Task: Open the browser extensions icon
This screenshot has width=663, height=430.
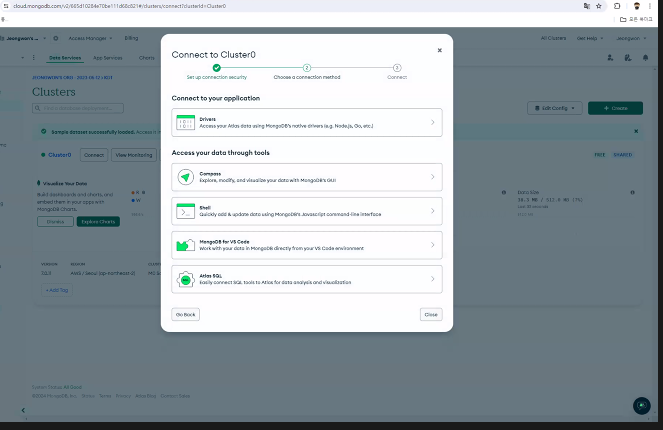Action: coord(617,6)
